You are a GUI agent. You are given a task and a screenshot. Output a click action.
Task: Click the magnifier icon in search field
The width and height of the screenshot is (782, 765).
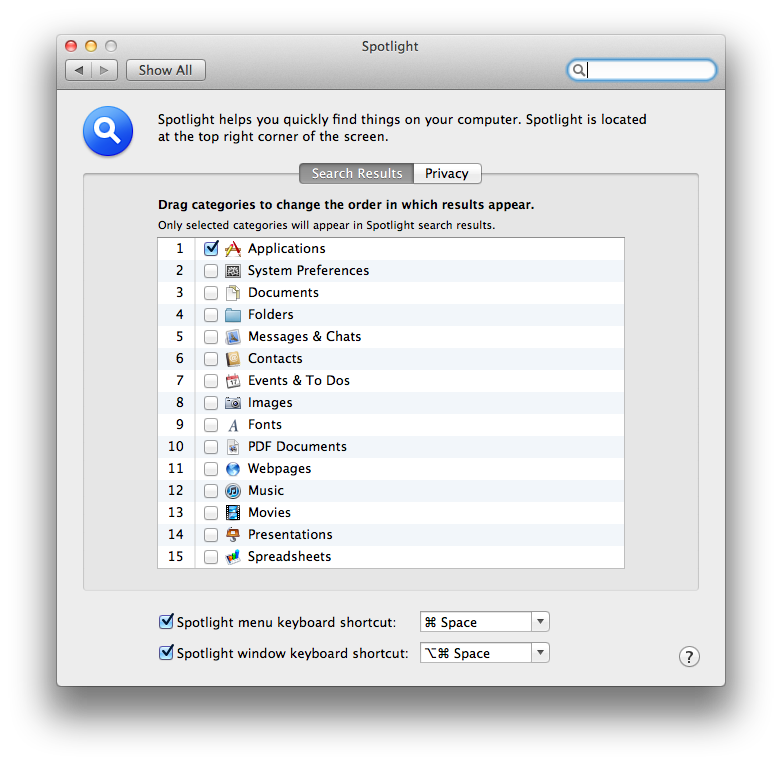click(578, 70)
